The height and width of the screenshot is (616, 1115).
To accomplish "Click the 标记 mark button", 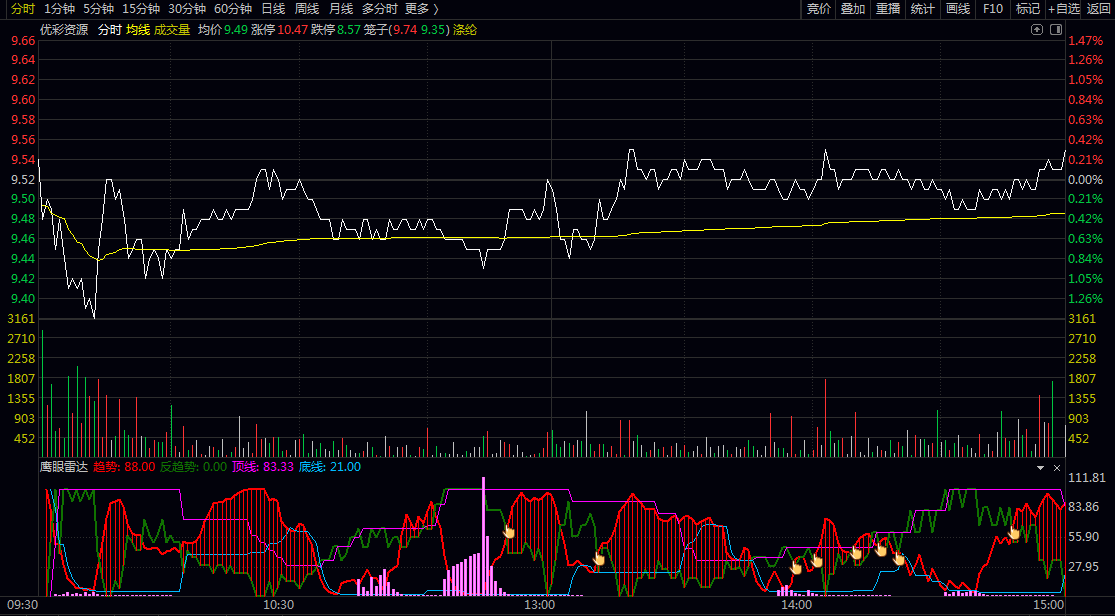I will tap(1028, 9).
